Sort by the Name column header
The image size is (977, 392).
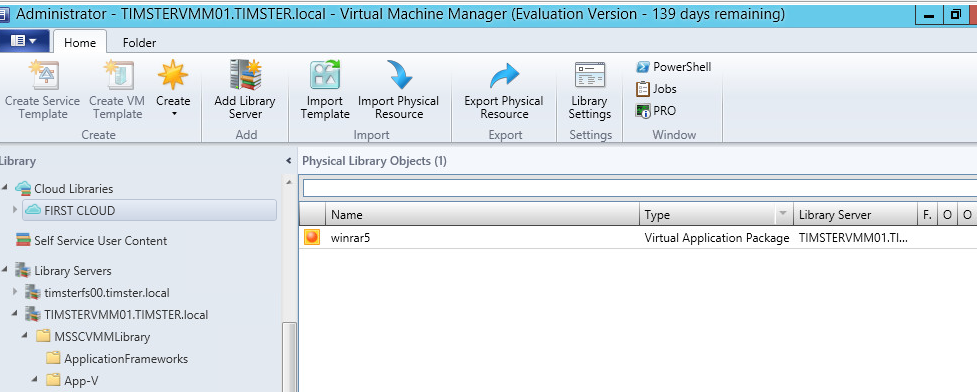pyautogui.click(x=482, y=214)
